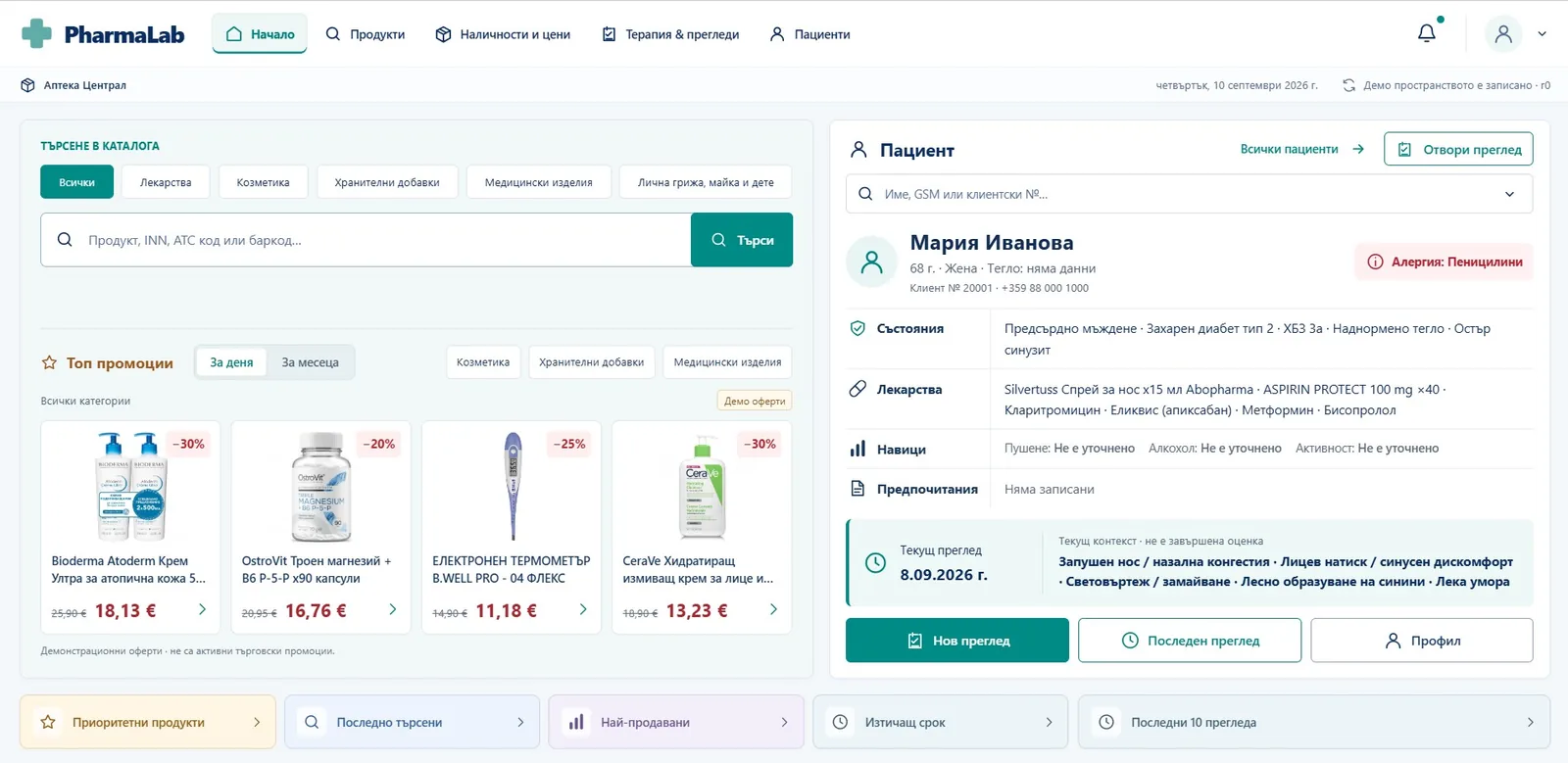Expand the Най-продавани card

coord(676,722)
